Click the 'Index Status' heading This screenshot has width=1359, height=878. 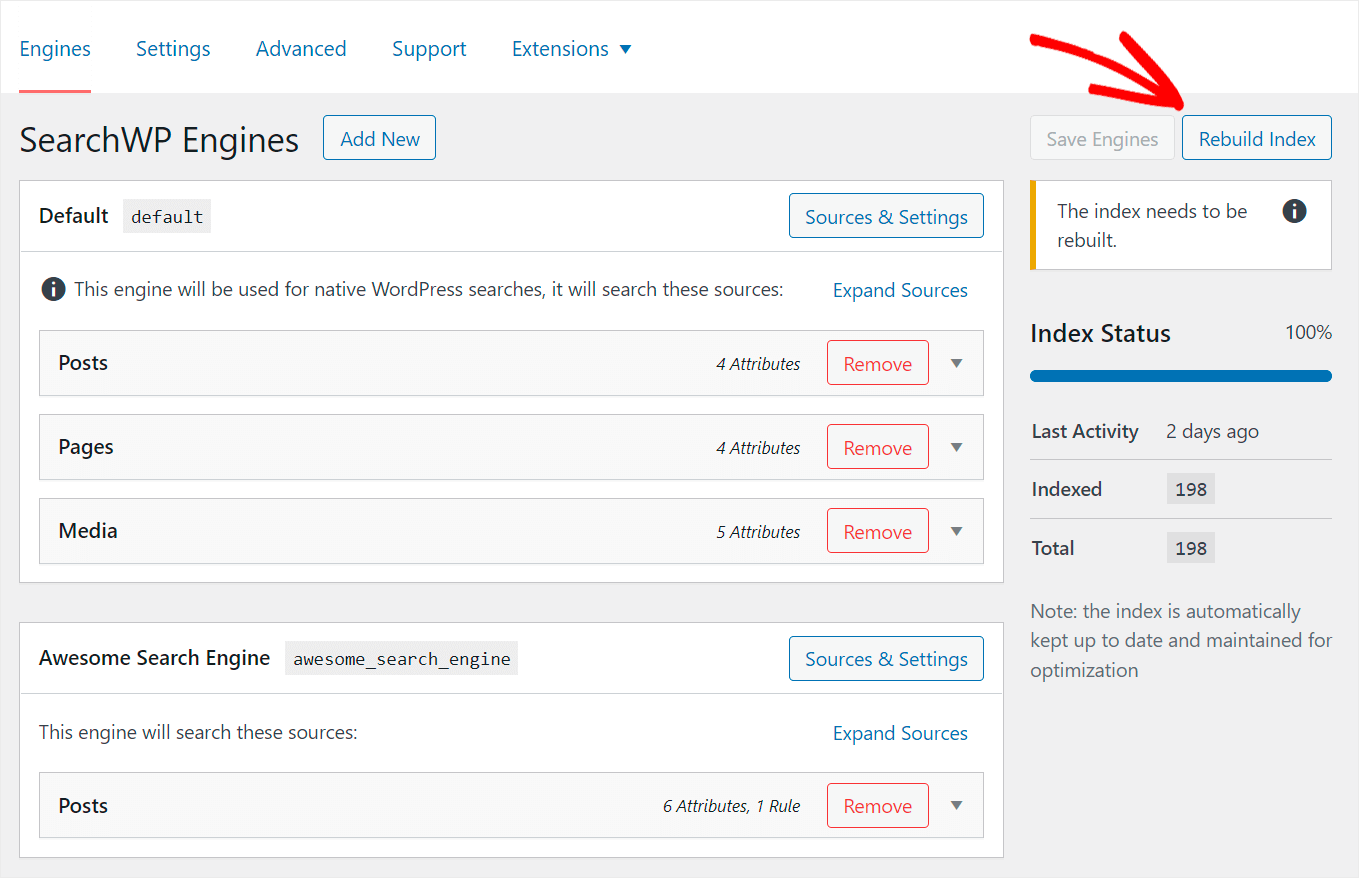(x=1100, y=333)
